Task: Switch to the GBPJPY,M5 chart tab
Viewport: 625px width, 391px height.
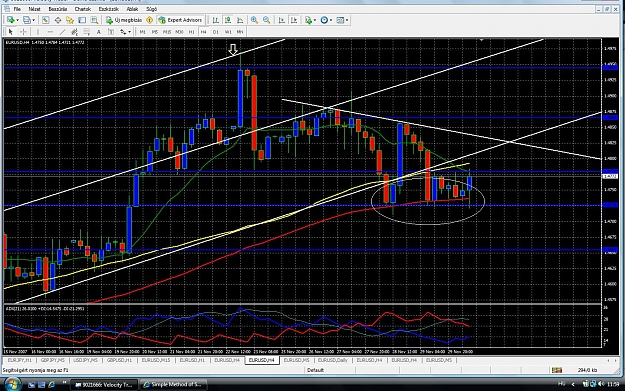Action: [x=53, y=360]
